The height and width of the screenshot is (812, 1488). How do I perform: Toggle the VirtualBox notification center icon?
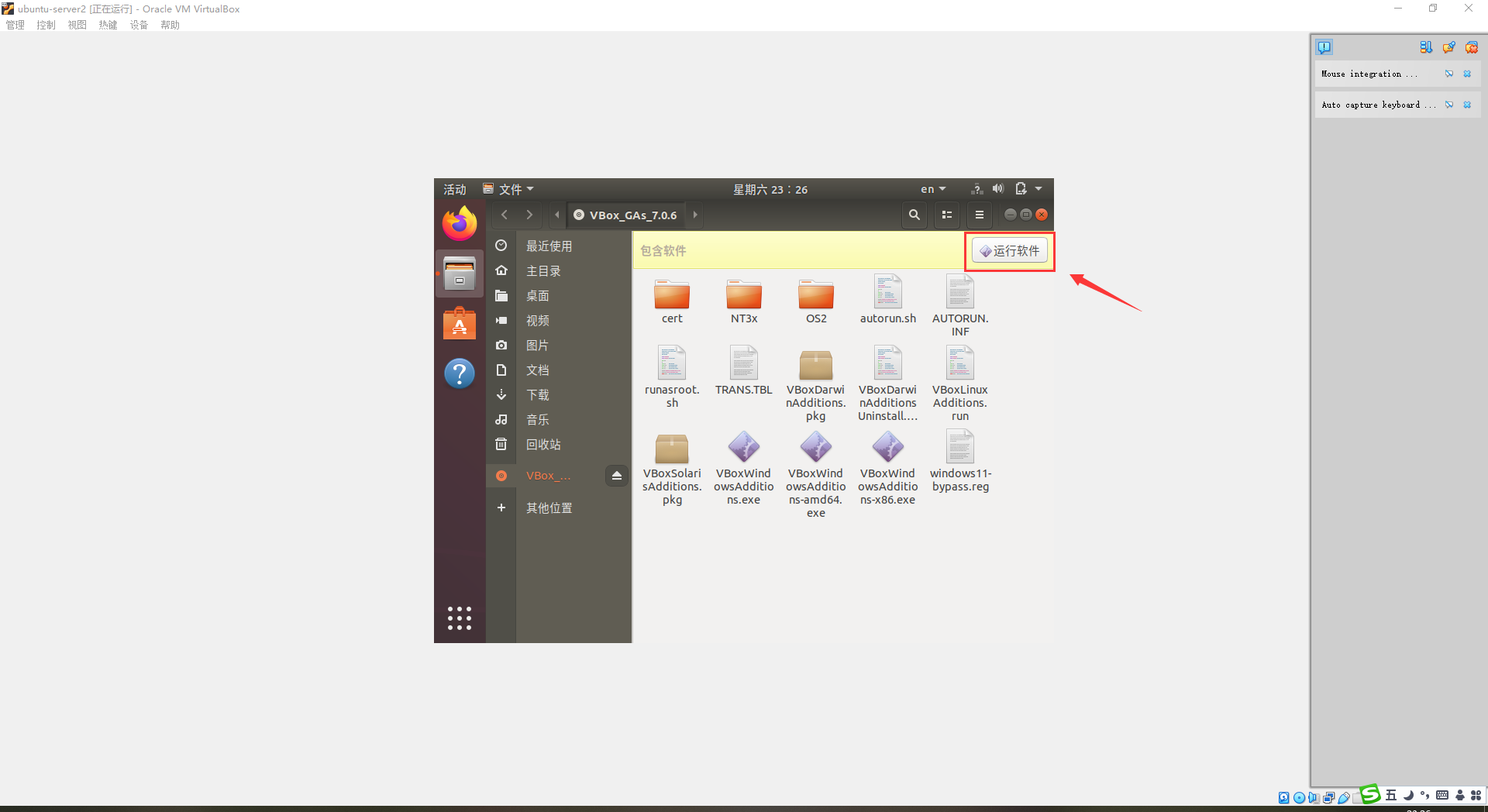point(1324,47)
